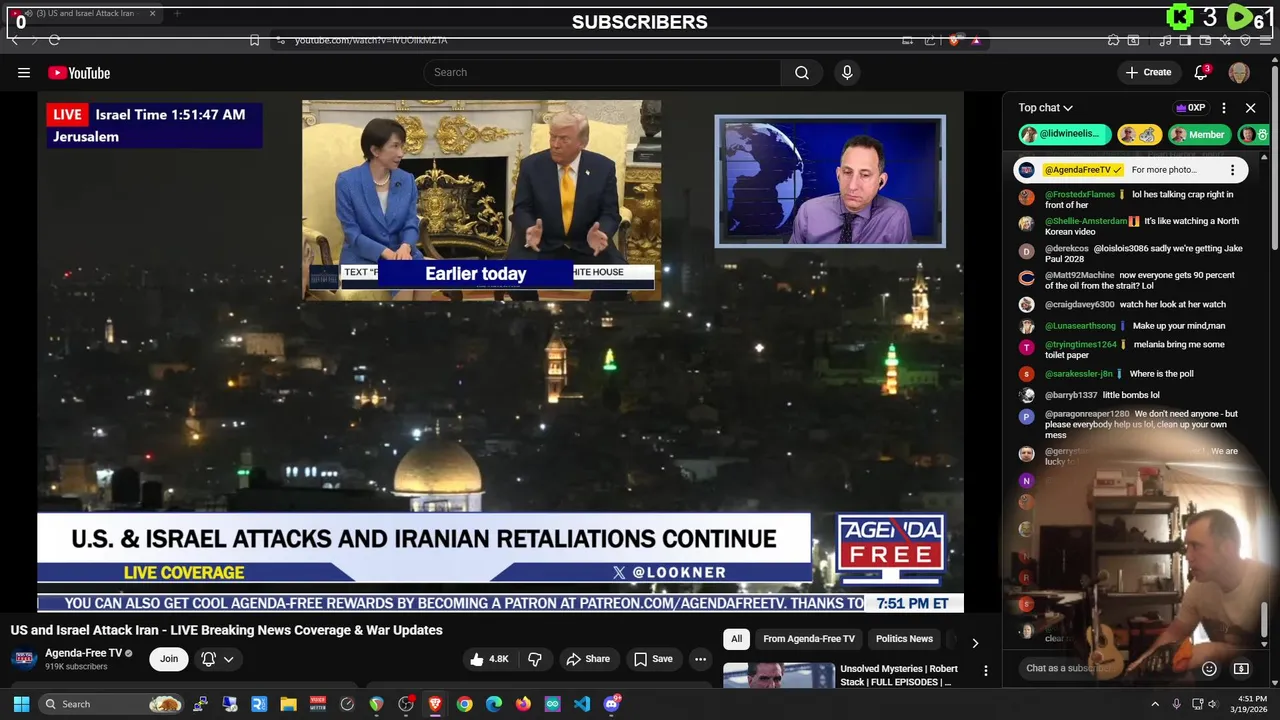Viewport: 1280px width, 720px height.
Task: Save the video to a playlist
Action: point(653,659)
